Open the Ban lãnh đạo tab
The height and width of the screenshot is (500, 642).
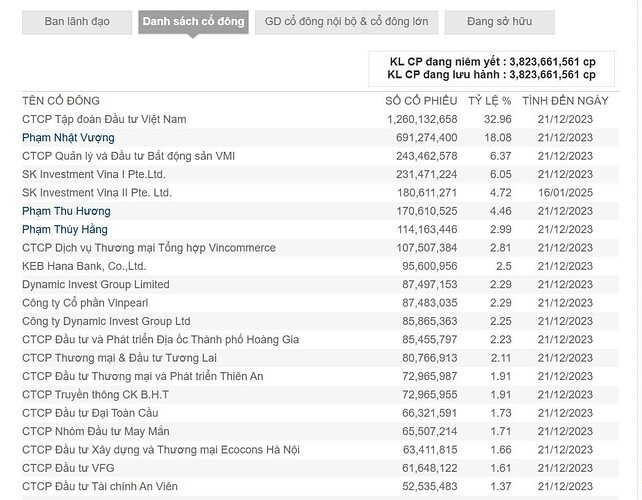[77, 22]
